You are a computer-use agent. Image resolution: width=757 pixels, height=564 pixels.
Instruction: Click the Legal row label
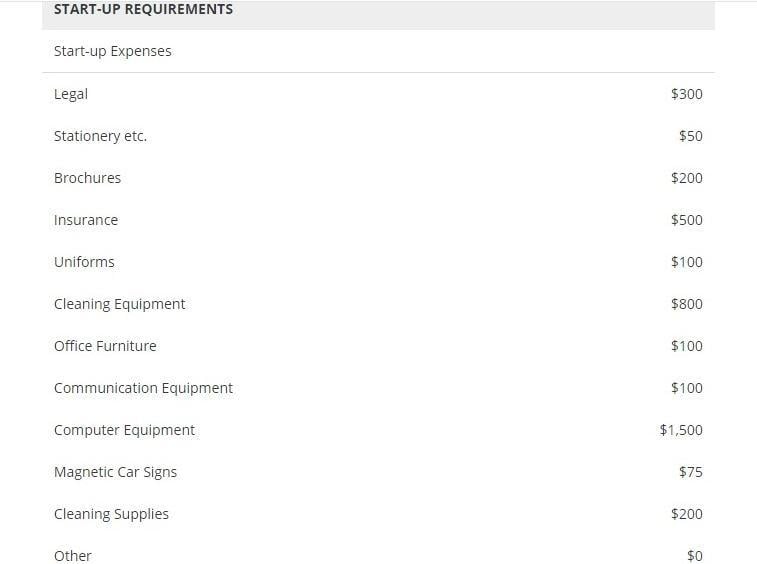click(x=71, y=94)
